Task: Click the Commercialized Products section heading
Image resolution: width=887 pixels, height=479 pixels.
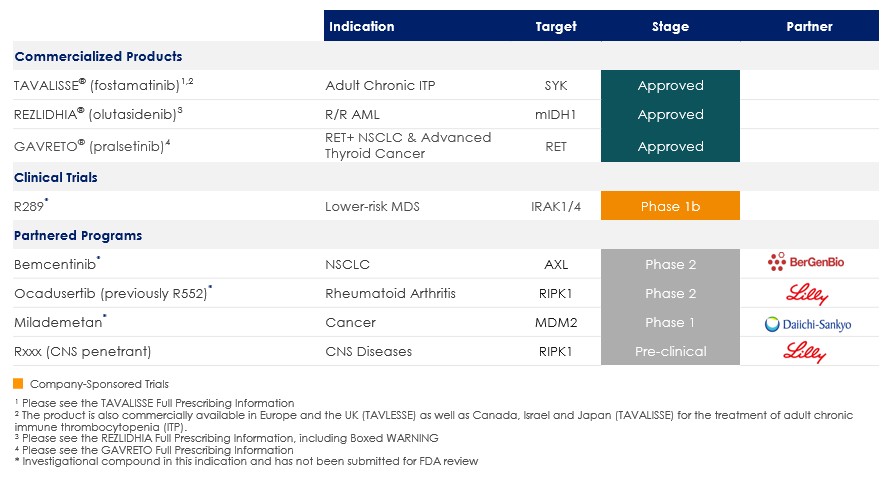Action: coord(98,56)
